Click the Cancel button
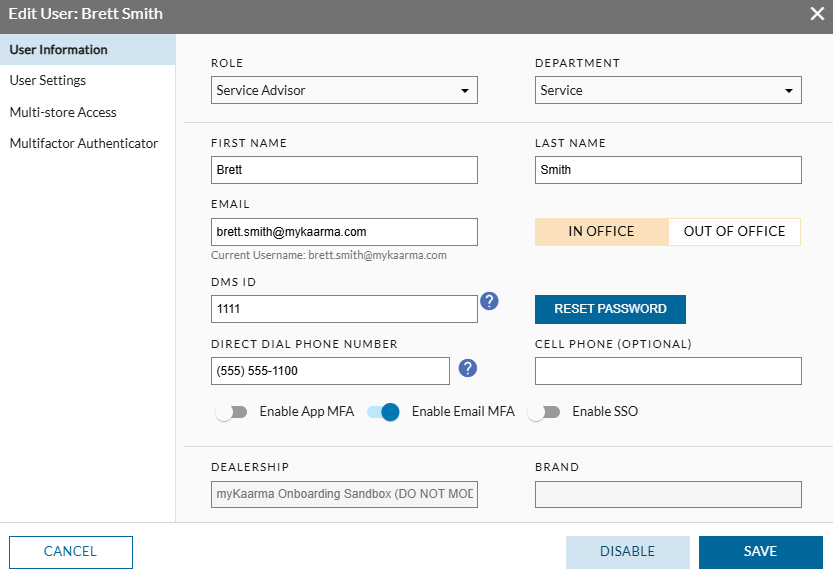This screenshot has width=833, height=571. click(x=71, y=552)
